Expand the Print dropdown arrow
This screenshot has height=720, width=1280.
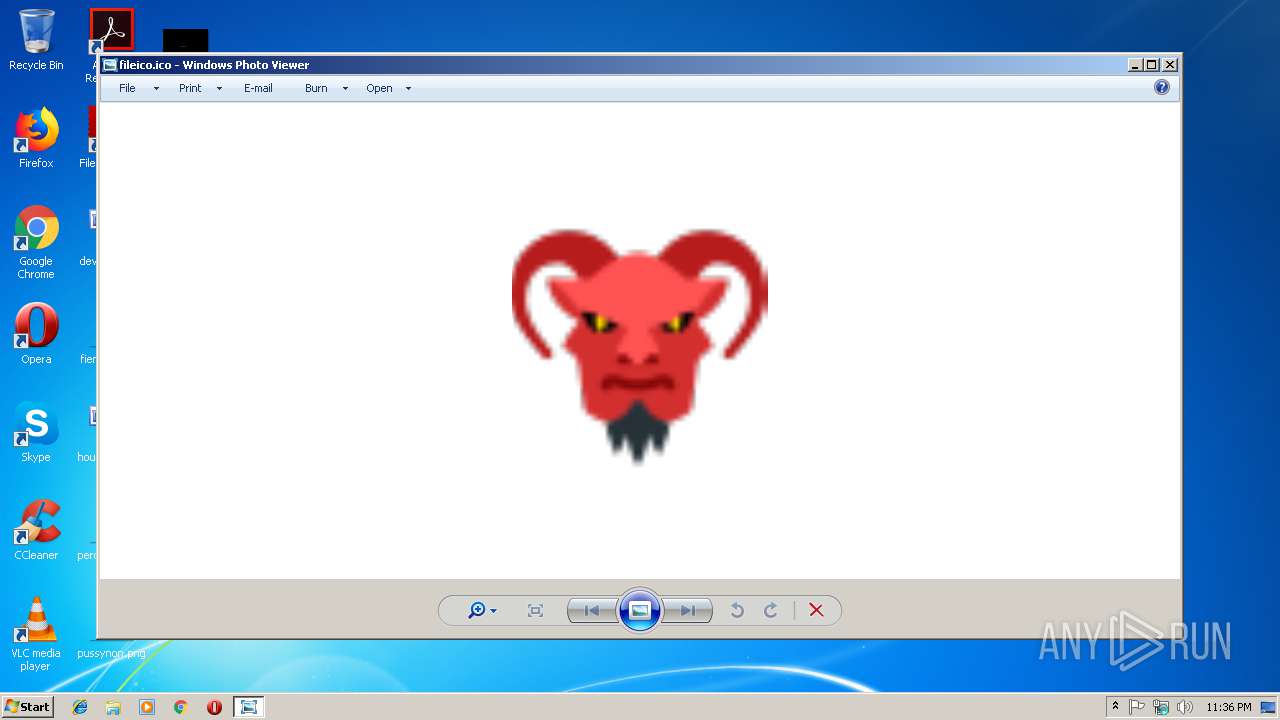click(x=219, y=89)
